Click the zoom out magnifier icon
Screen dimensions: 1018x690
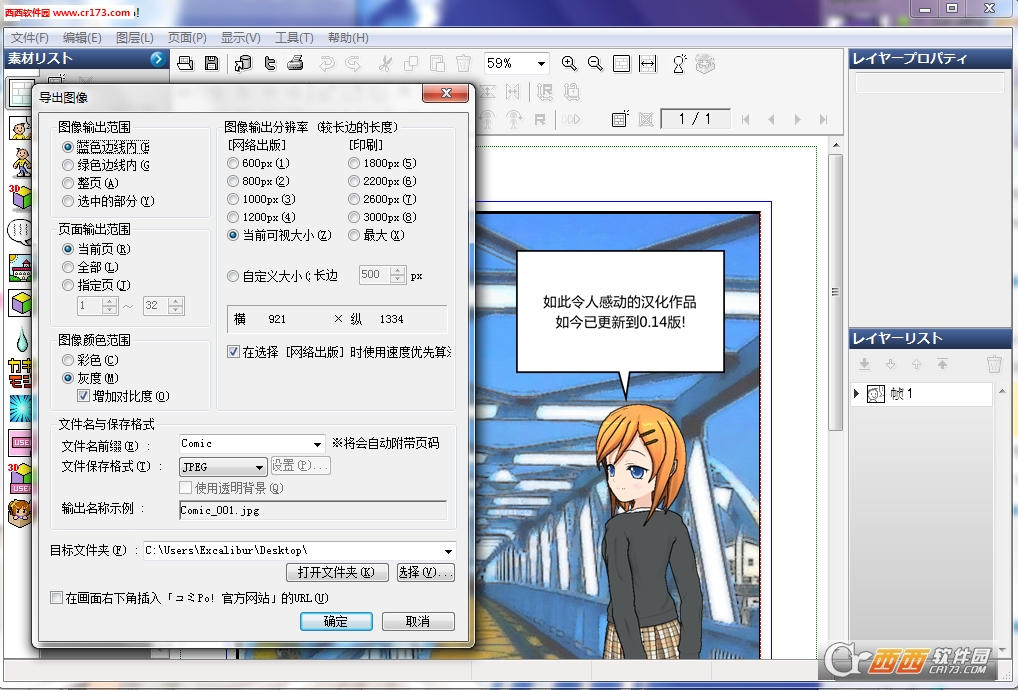tap(595, 63)
